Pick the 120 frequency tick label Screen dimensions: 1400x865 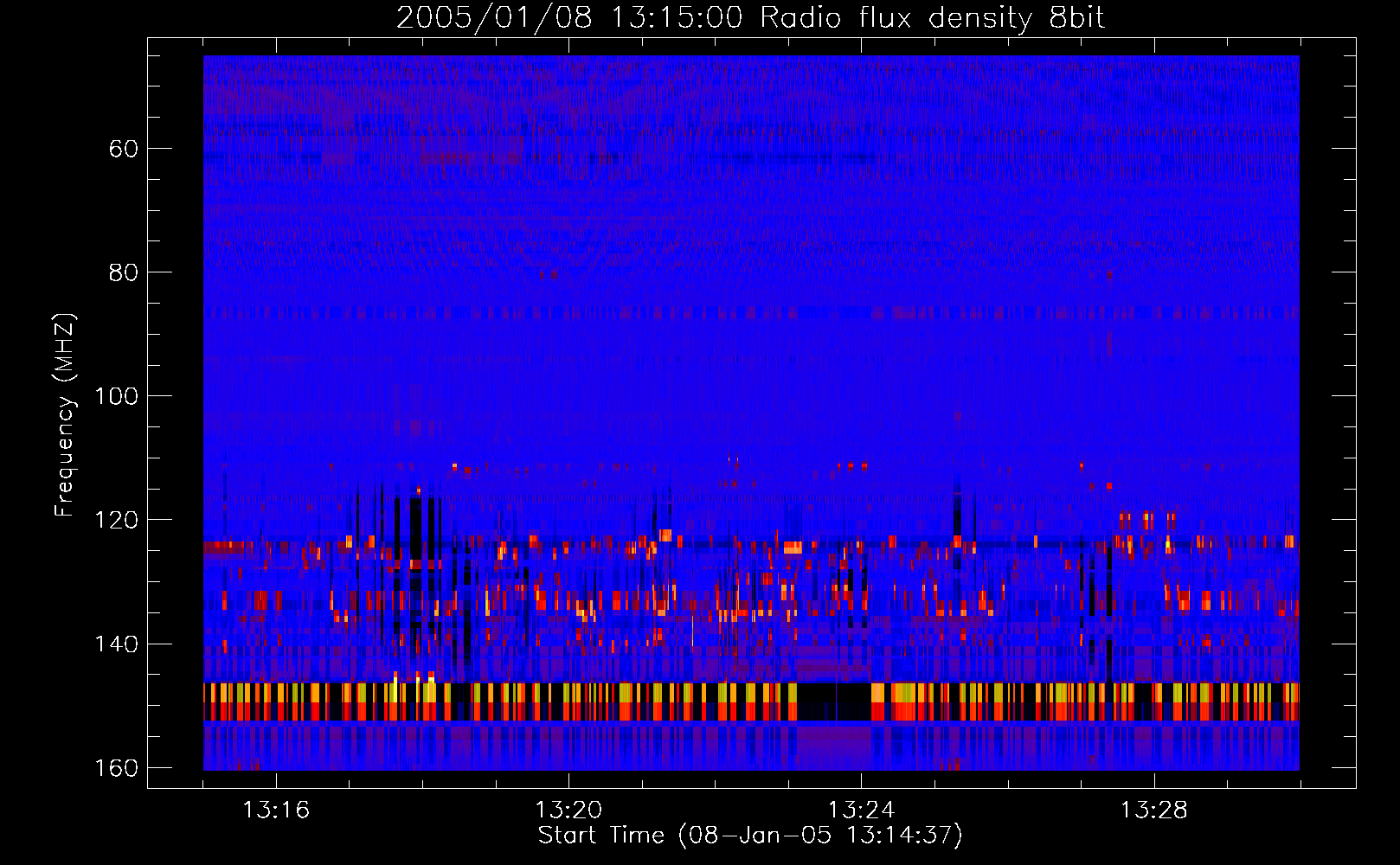[x=116, y=520]
